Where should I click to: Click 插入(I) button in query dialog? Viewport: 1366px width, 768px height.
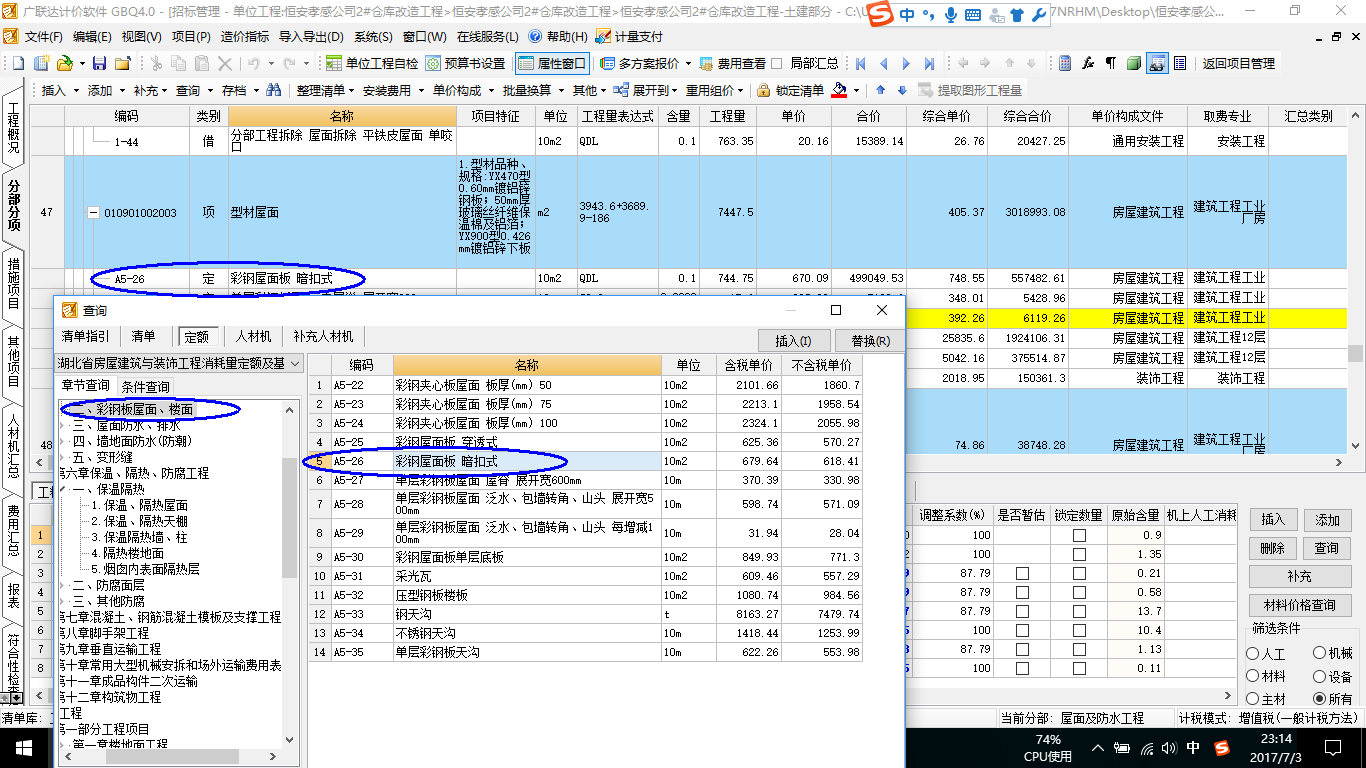[792, 340]
